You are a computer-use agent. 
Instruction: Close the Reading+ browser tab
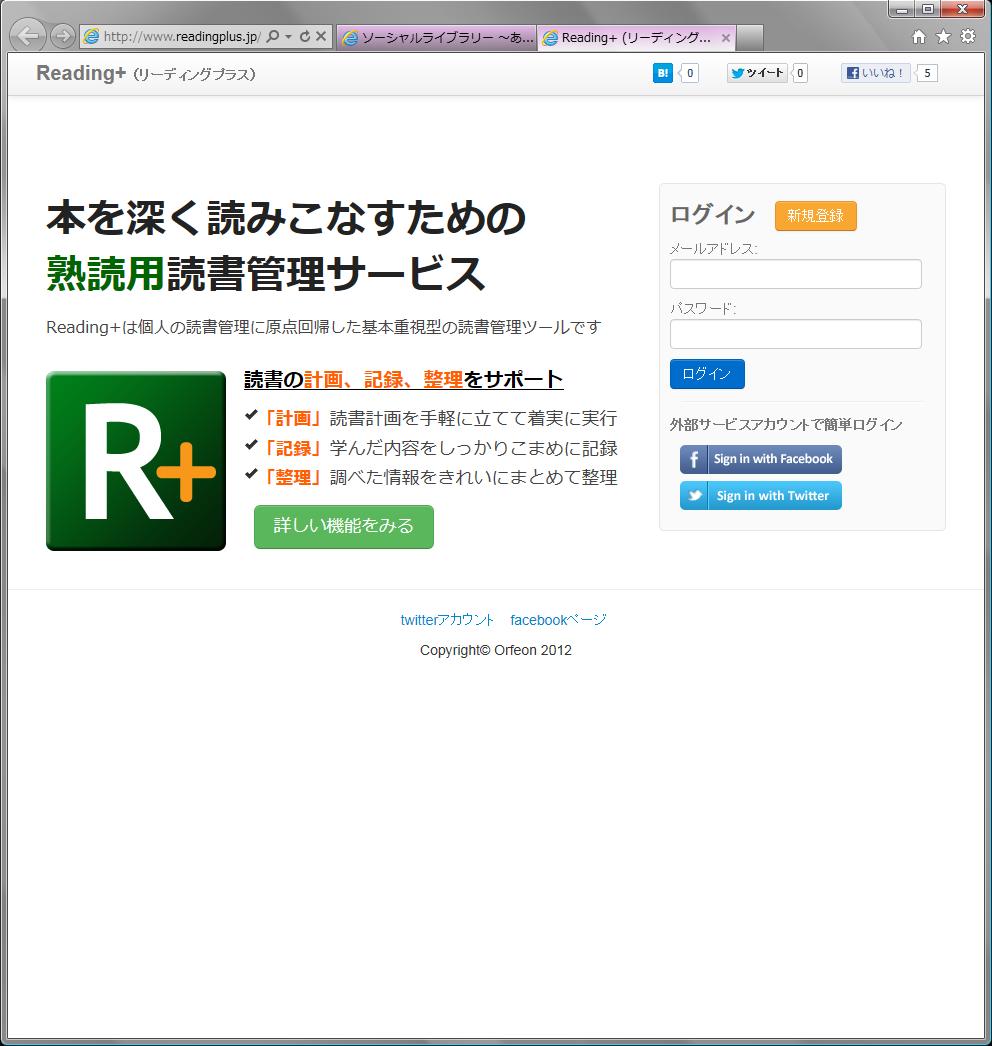[725, 38]
